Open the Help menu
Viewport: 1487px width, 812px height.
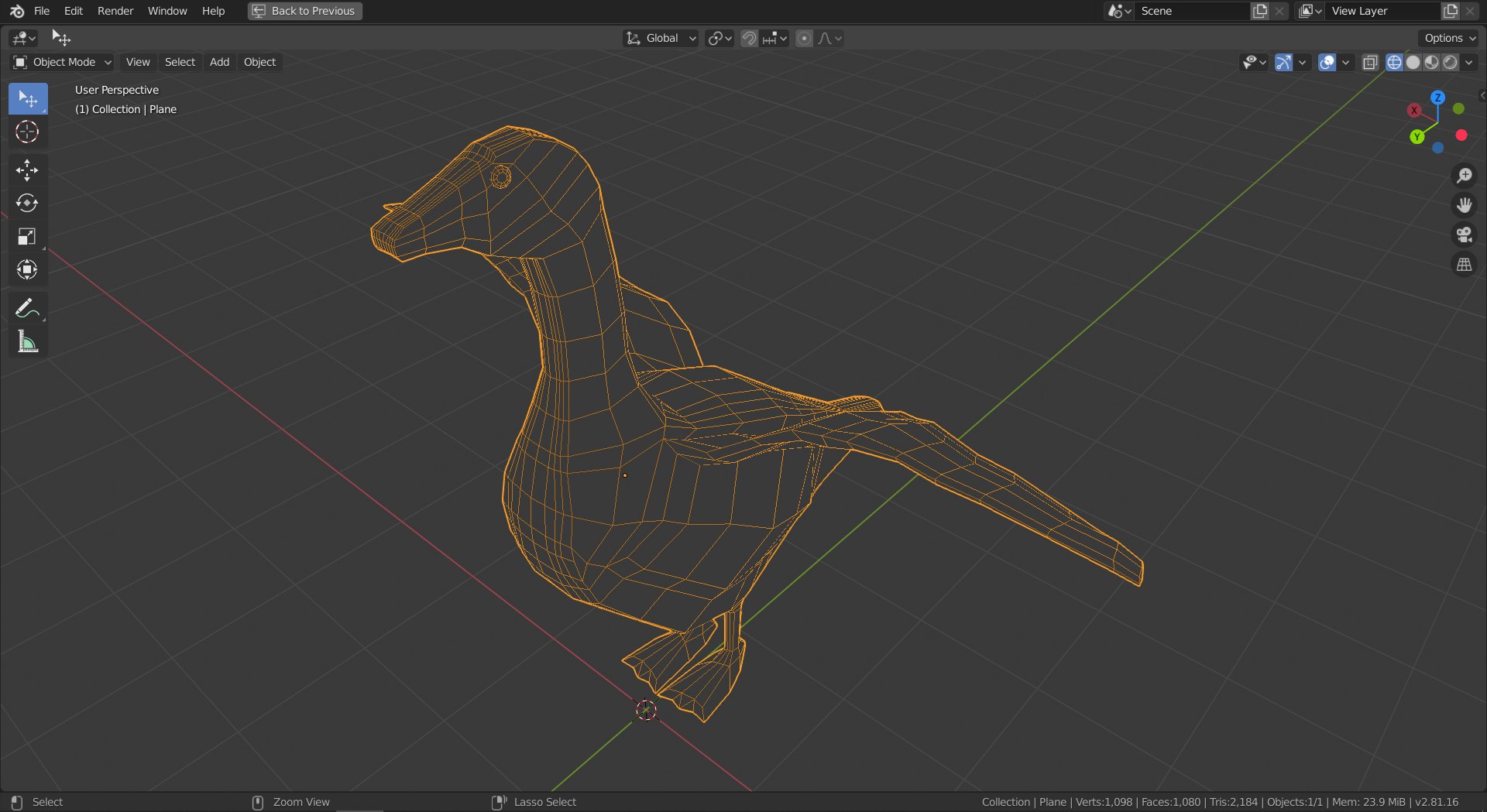pyautogui.click(x=213, y=11)
